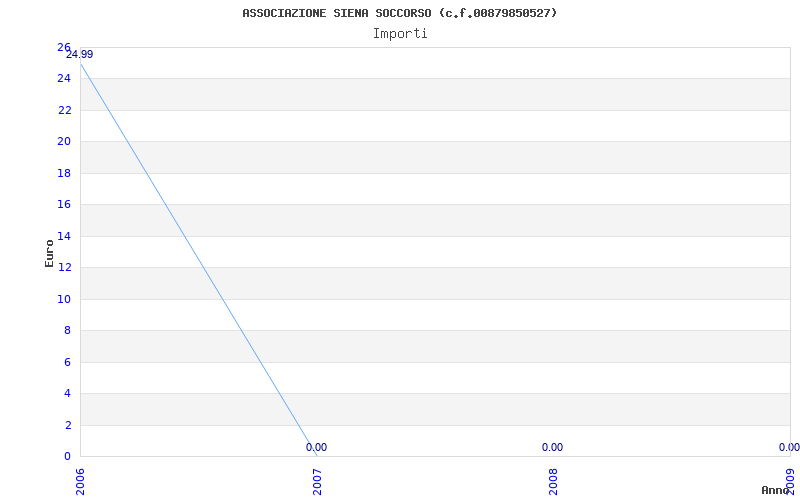The height and width of the screenshot is (500, 800).
Task: Select the 24.99 data point label
Action: coord(80,55)
